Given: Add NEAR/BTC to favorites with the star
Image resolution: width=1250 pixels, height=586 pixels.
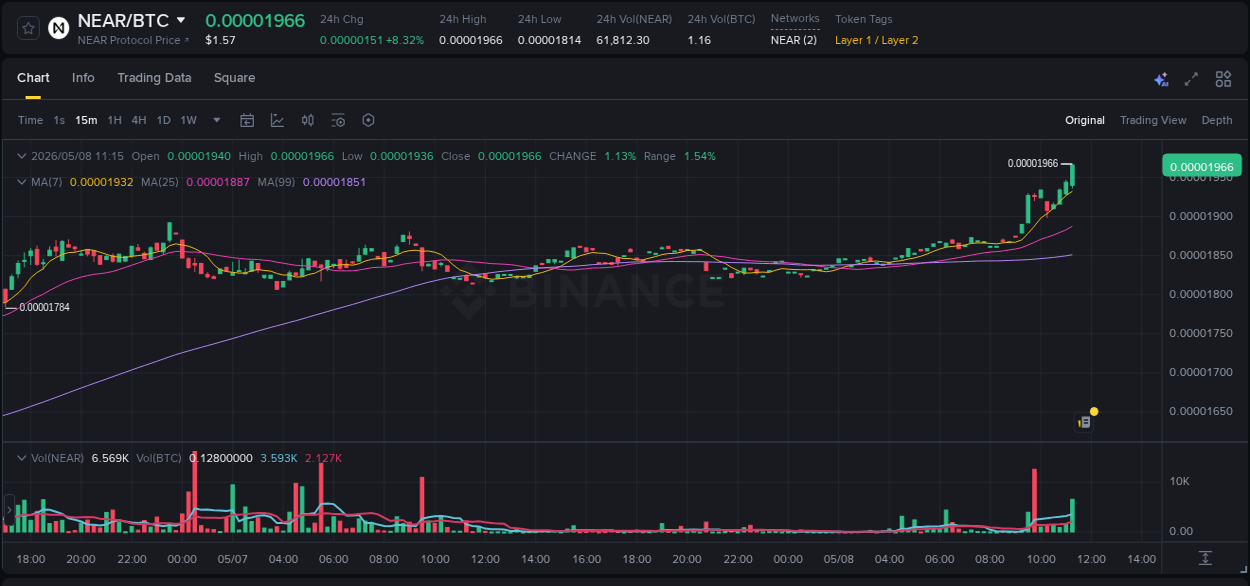Looking at the screenshot, I should [29, 28].
